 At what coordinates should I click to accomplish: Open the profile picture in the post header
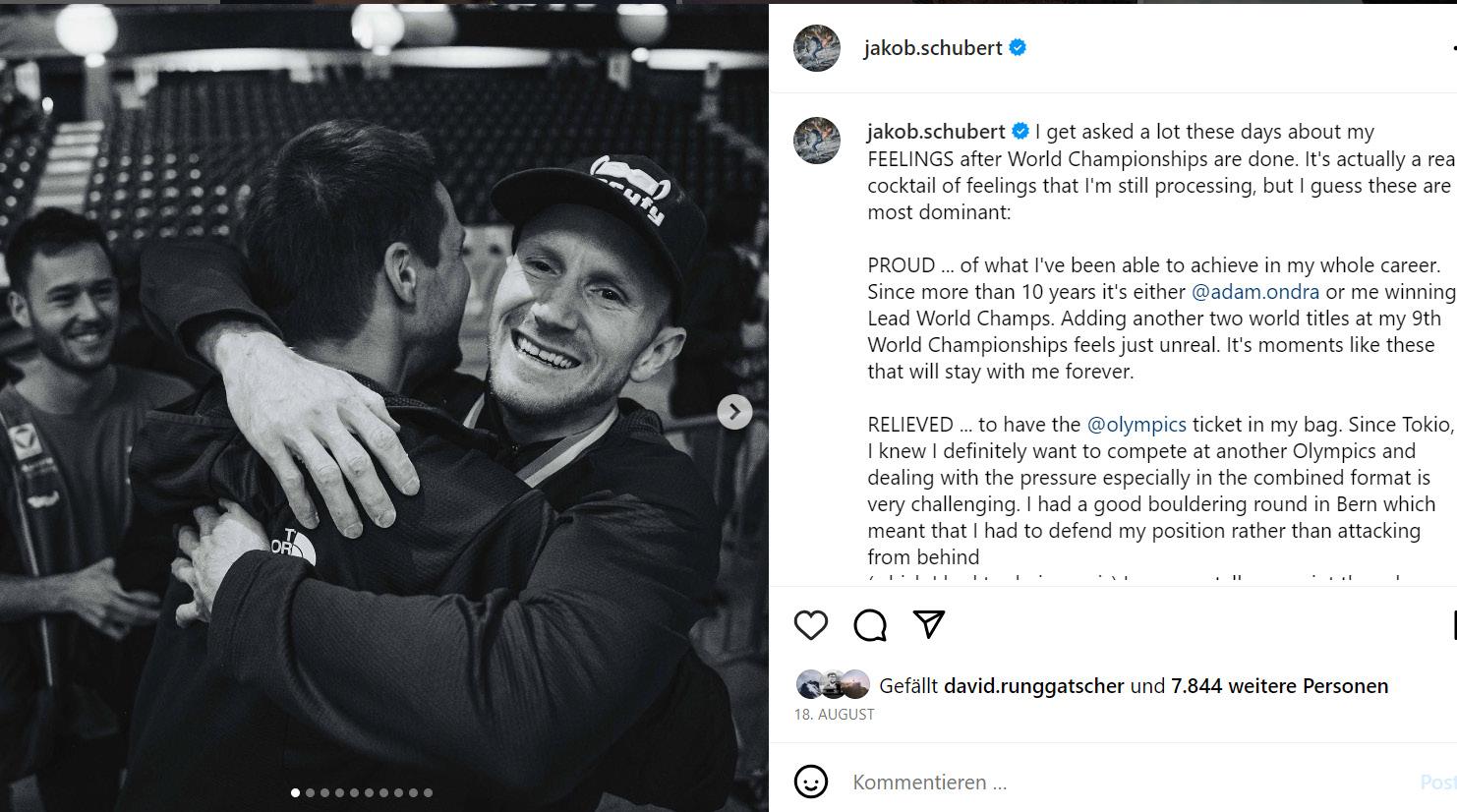817,48
